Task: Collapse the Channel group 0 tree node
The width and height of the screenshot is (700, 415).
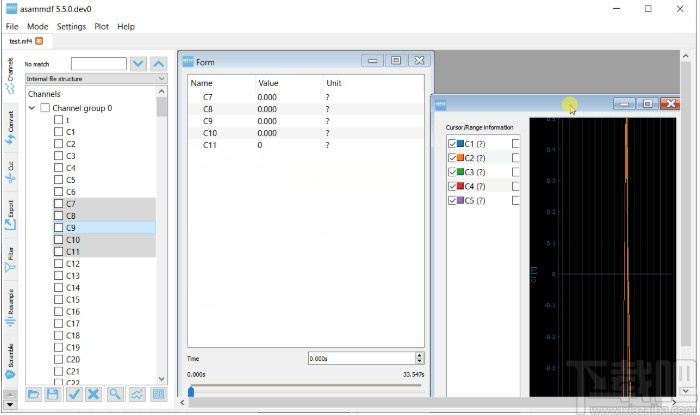Action: coord(32,108)
